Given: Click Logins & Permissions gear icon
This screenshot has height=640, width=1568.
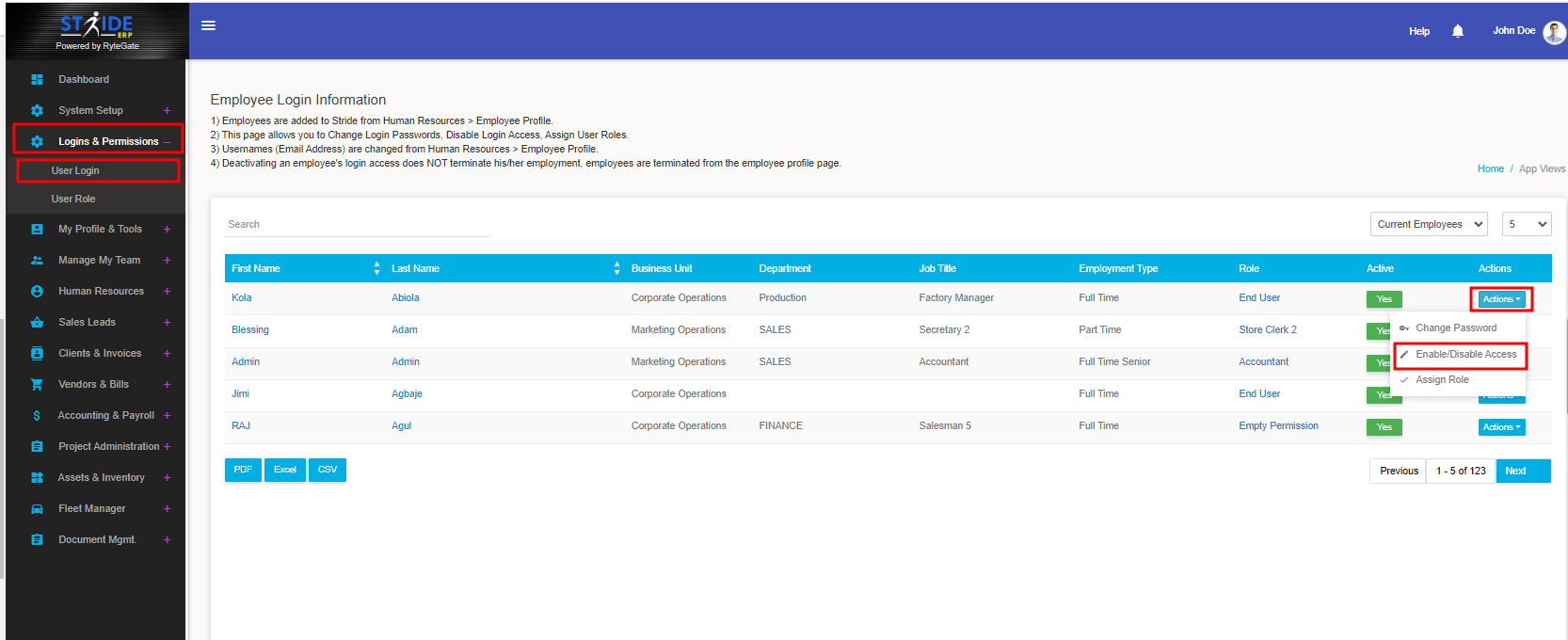Looking at the screenshot, I should [37, 142].
